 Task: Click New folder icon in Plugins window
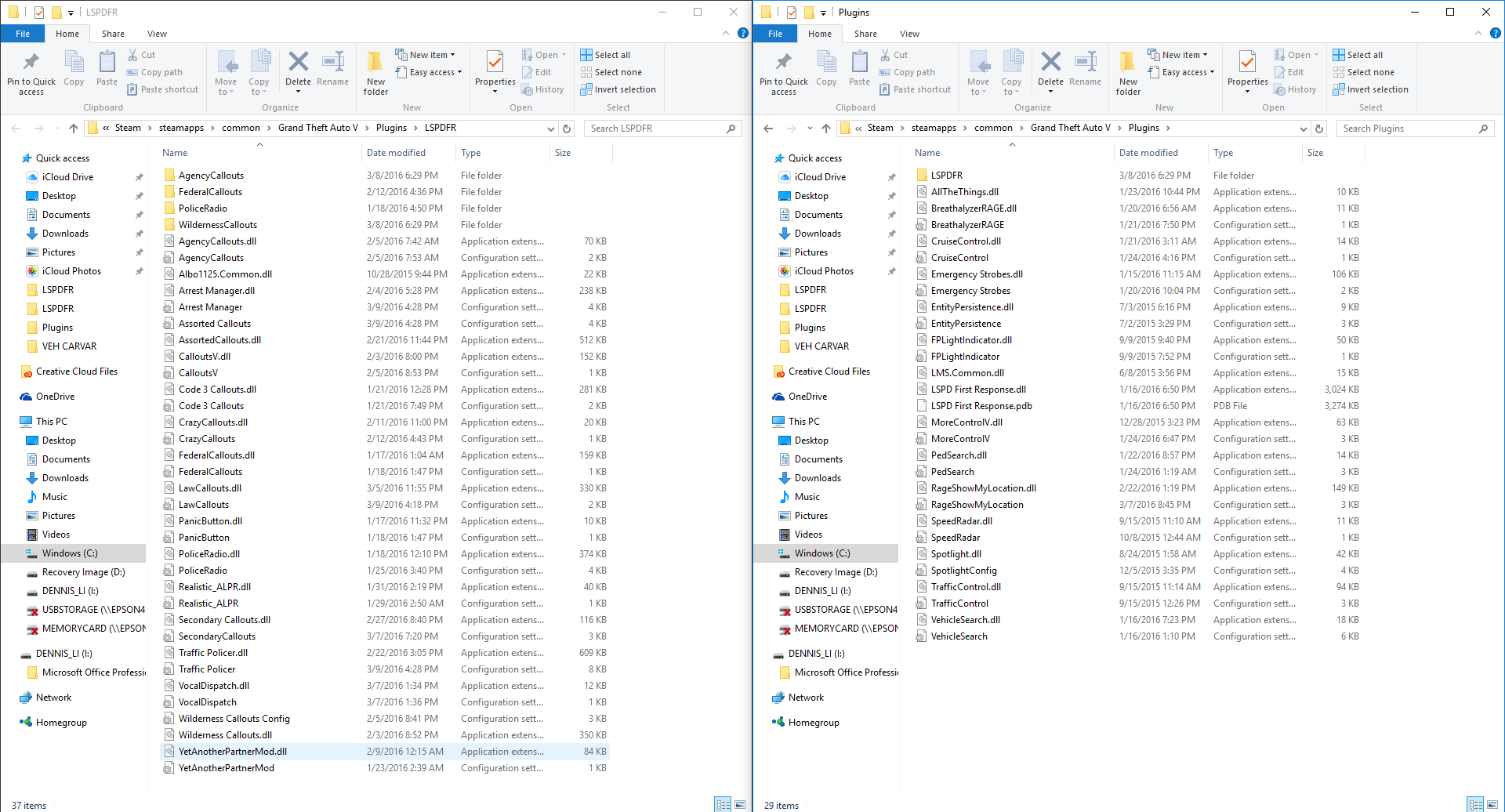click(x=1128, y=63)
